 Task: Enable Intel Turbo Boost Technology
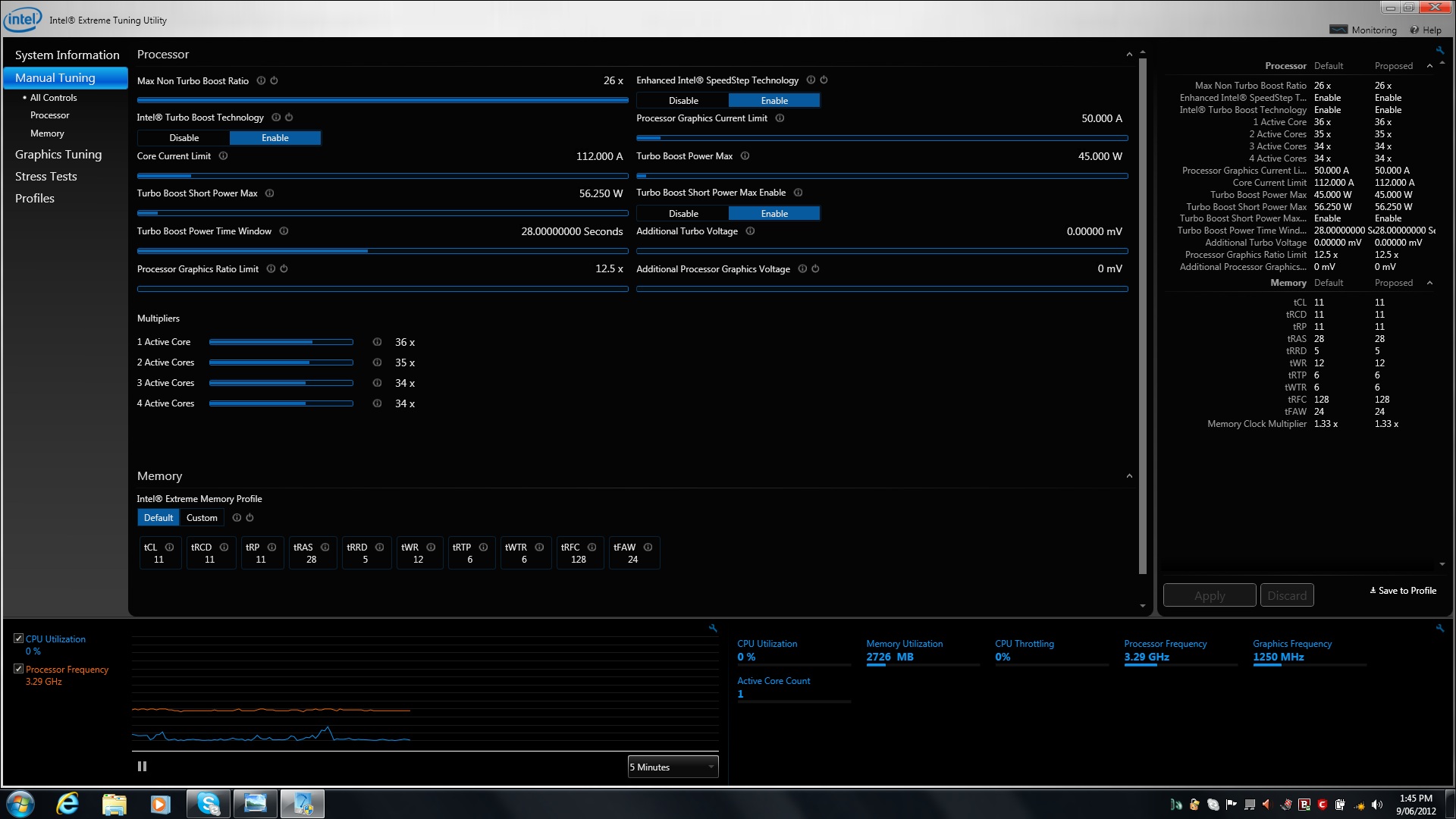275,138
